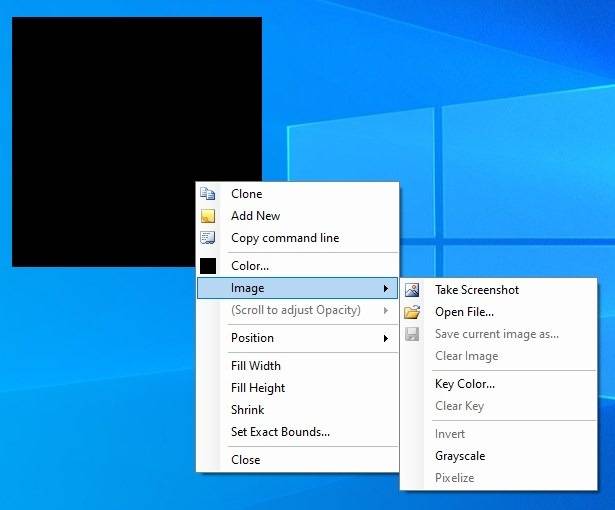Select Pixelize in the Image submenu
615x510 pixels.
499,478
